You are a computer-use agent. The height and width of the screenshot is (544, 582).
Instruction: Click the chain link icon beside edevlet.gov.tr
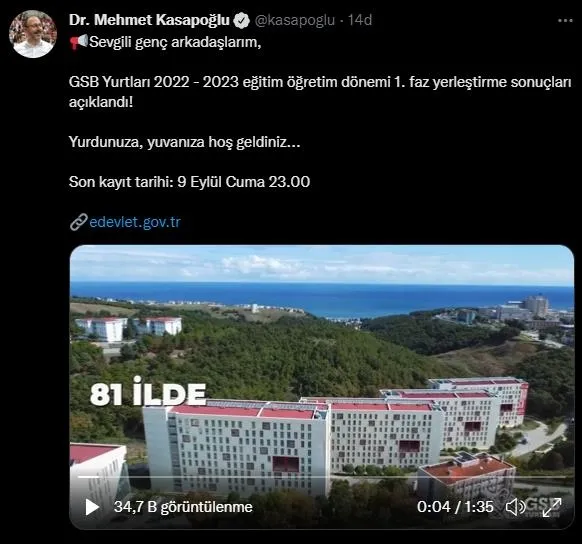(x=78, y=222)
